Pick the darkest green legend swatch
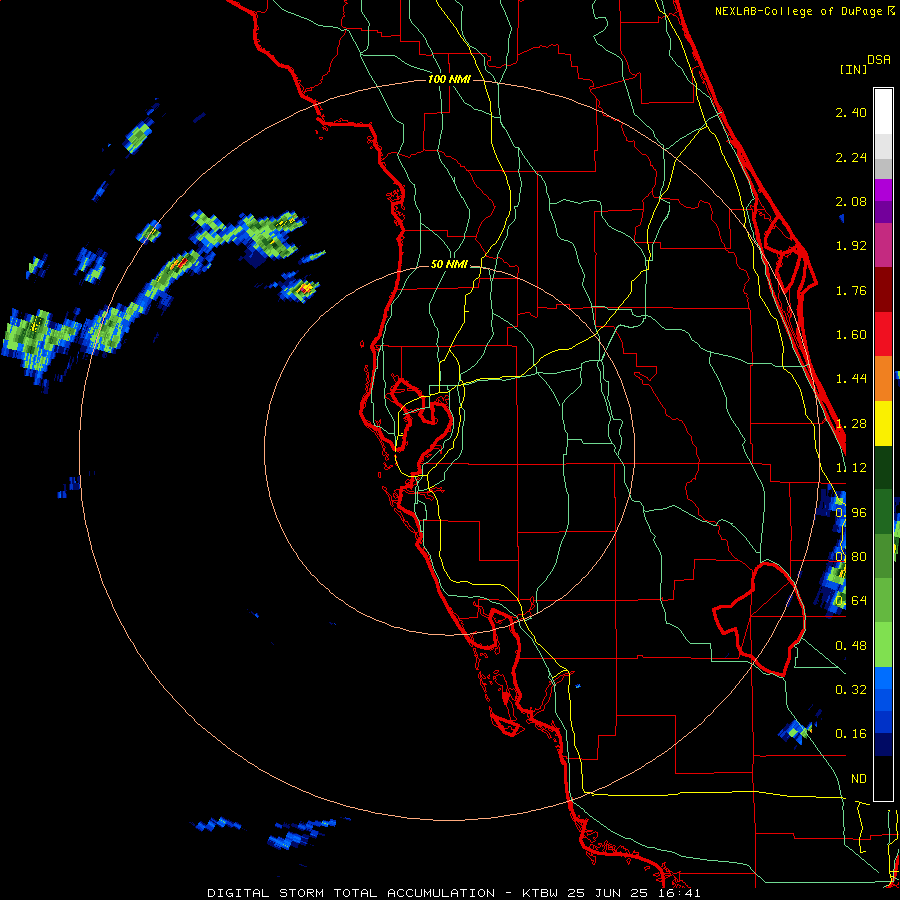Image resolution: width=900 pixels, height=900 pixels. tap(883, 467)
